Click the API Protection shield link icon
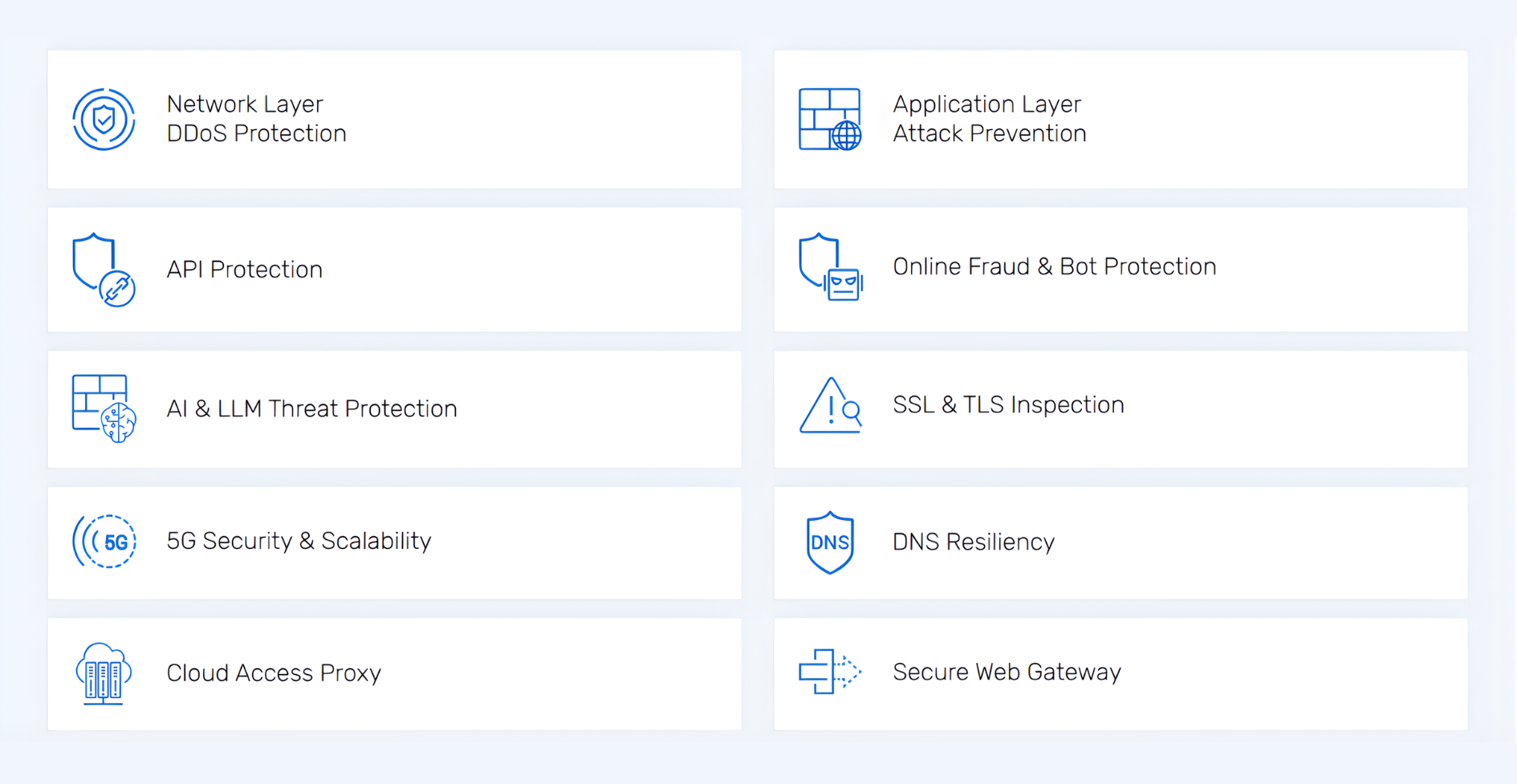 click(104, 270)
